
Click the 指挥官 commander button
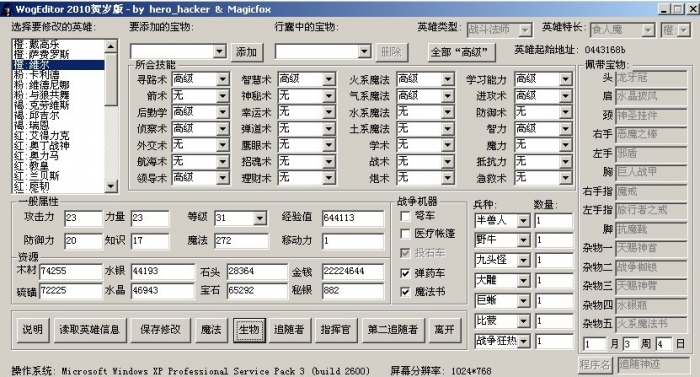(x=336, y=330)
